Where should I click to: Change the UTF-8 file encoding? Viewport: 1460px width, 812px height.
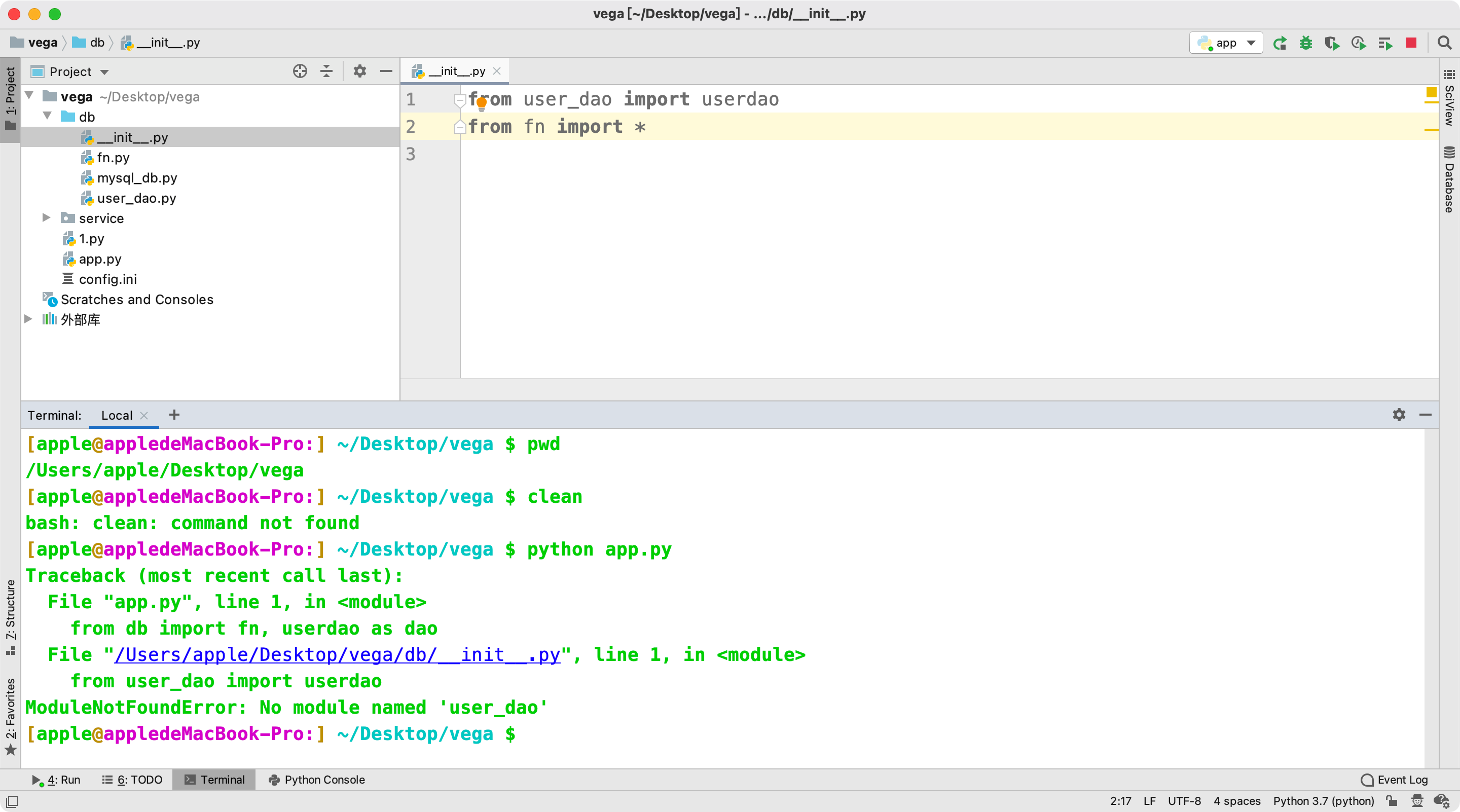(x=1184, y=801)
